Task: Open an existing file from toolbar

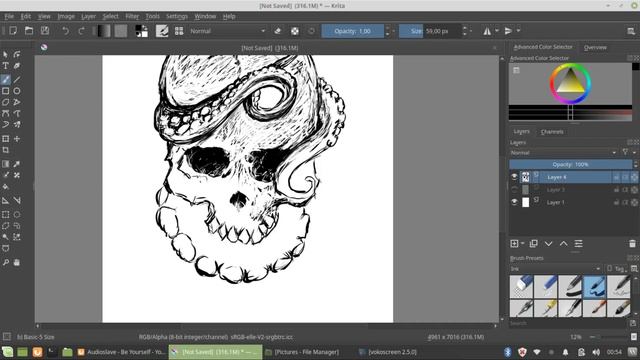Action: click(29, 31)
